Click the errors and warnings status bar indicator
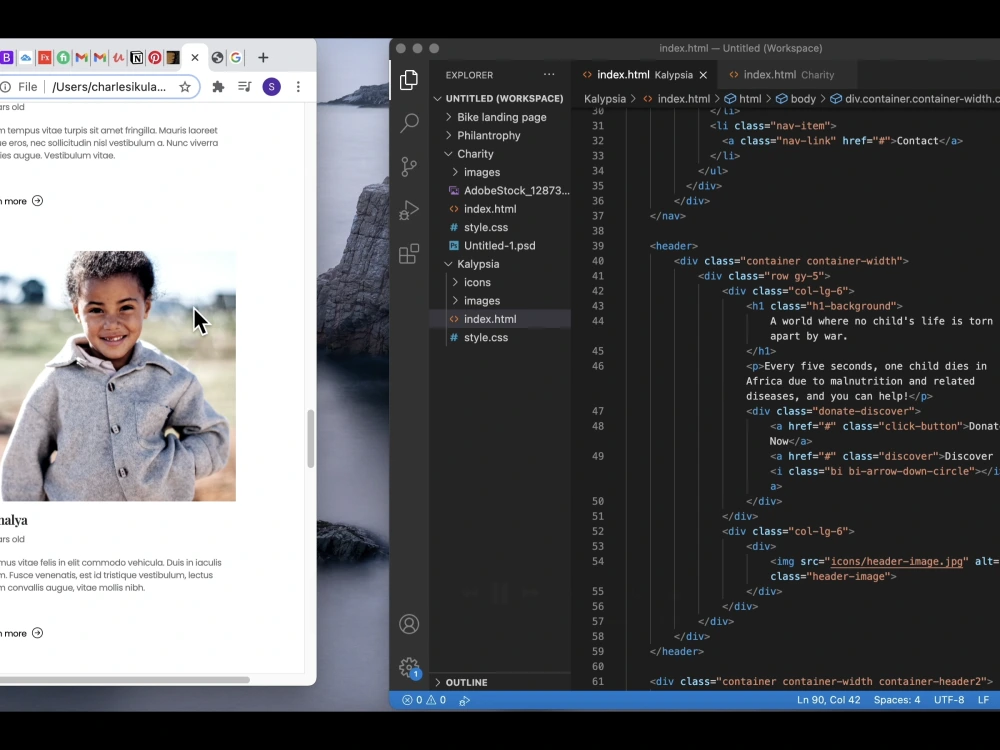This screenshot has width=1000, height=750. [424, 700]
